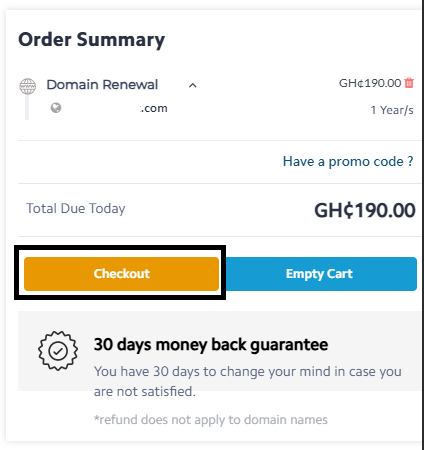Click the Order Summary heading
424x450 pixels.
(x=92, y=40)
